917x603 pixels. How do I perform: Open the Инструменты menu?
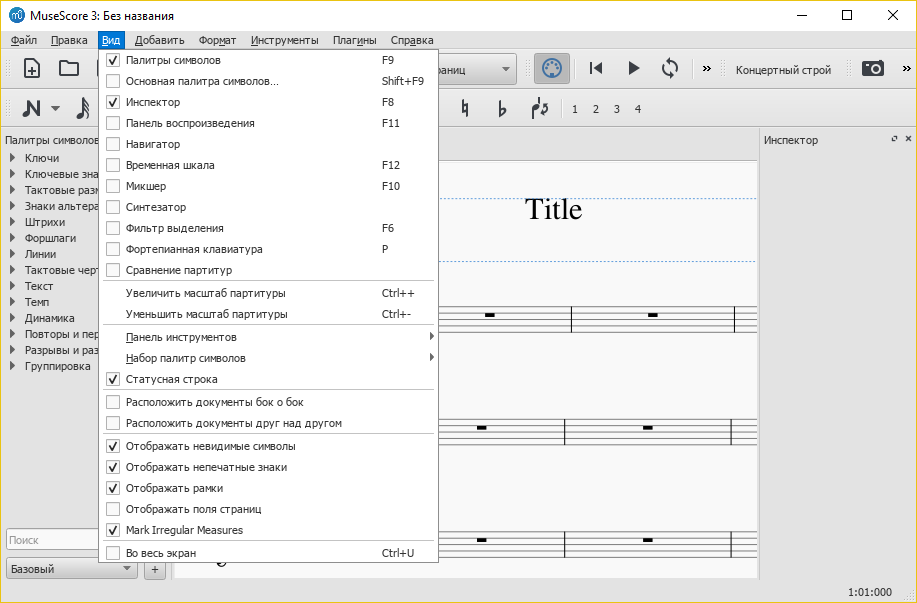285,40
